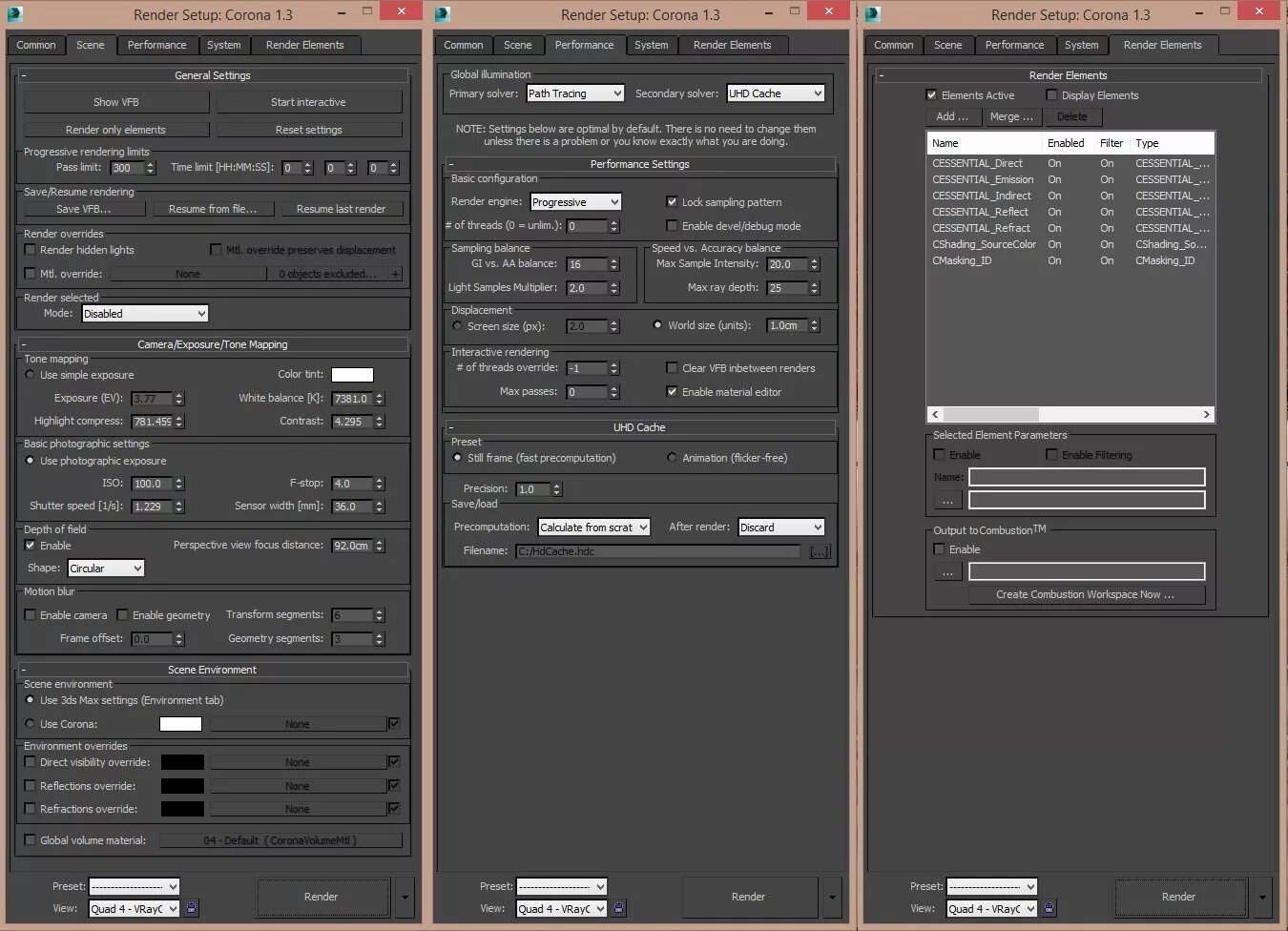Viewport: 1288px width, 931px height.
Task: Click the 3ds Max app icon in right window title bar
Action: click(872, 14)
